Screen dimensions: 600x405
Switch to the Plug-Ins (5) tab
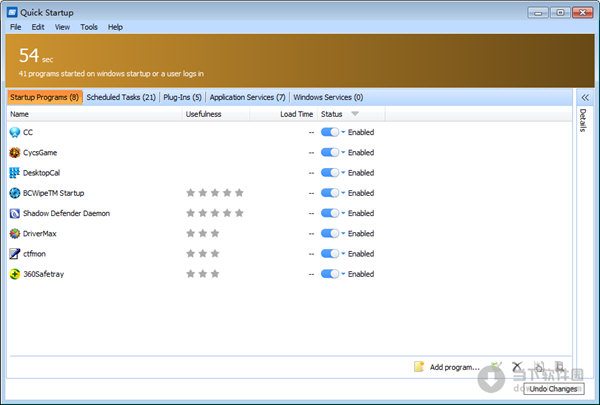[x=183, y=97]
